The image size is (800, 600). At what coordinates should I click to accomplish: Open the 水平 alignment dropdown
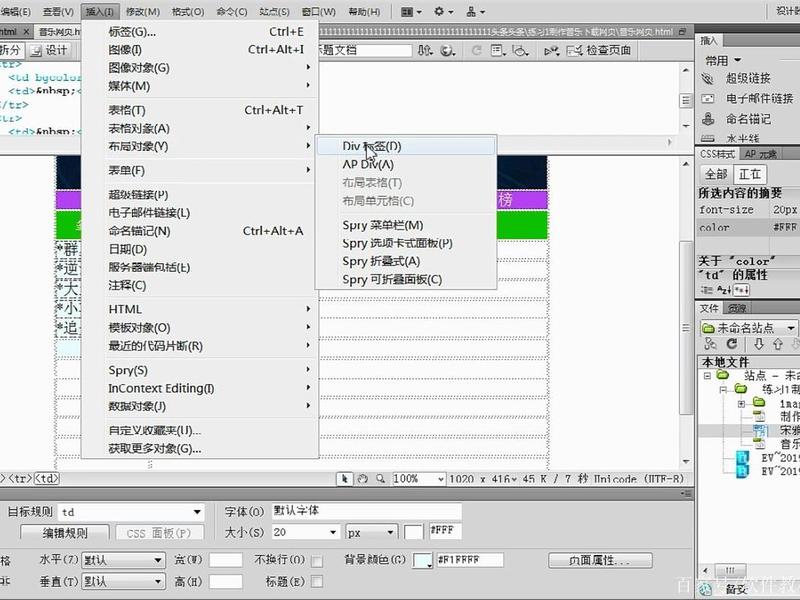click(x=123, y=560)
